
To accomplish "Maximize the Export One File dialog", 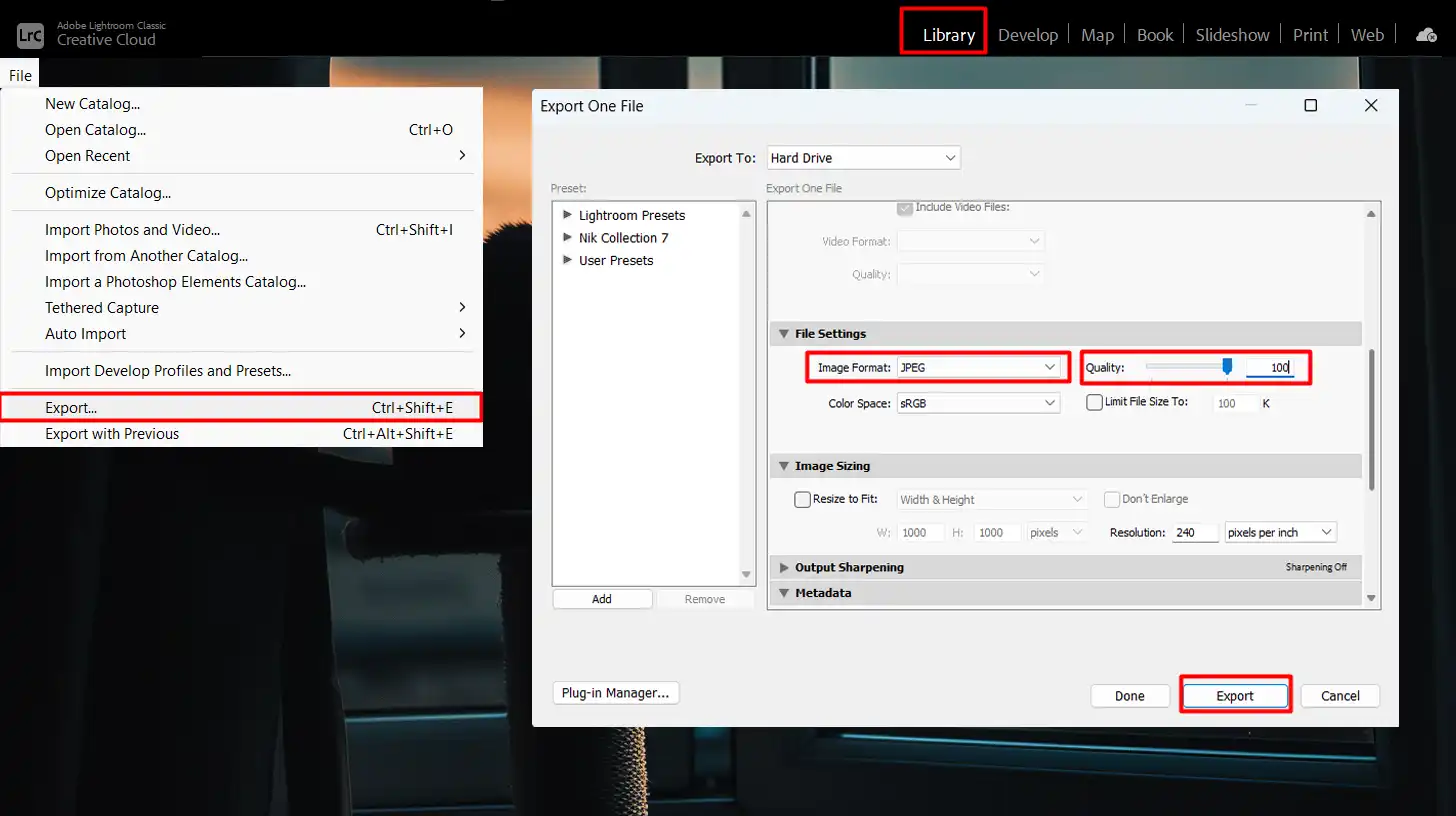I will tap(1310, 105).
